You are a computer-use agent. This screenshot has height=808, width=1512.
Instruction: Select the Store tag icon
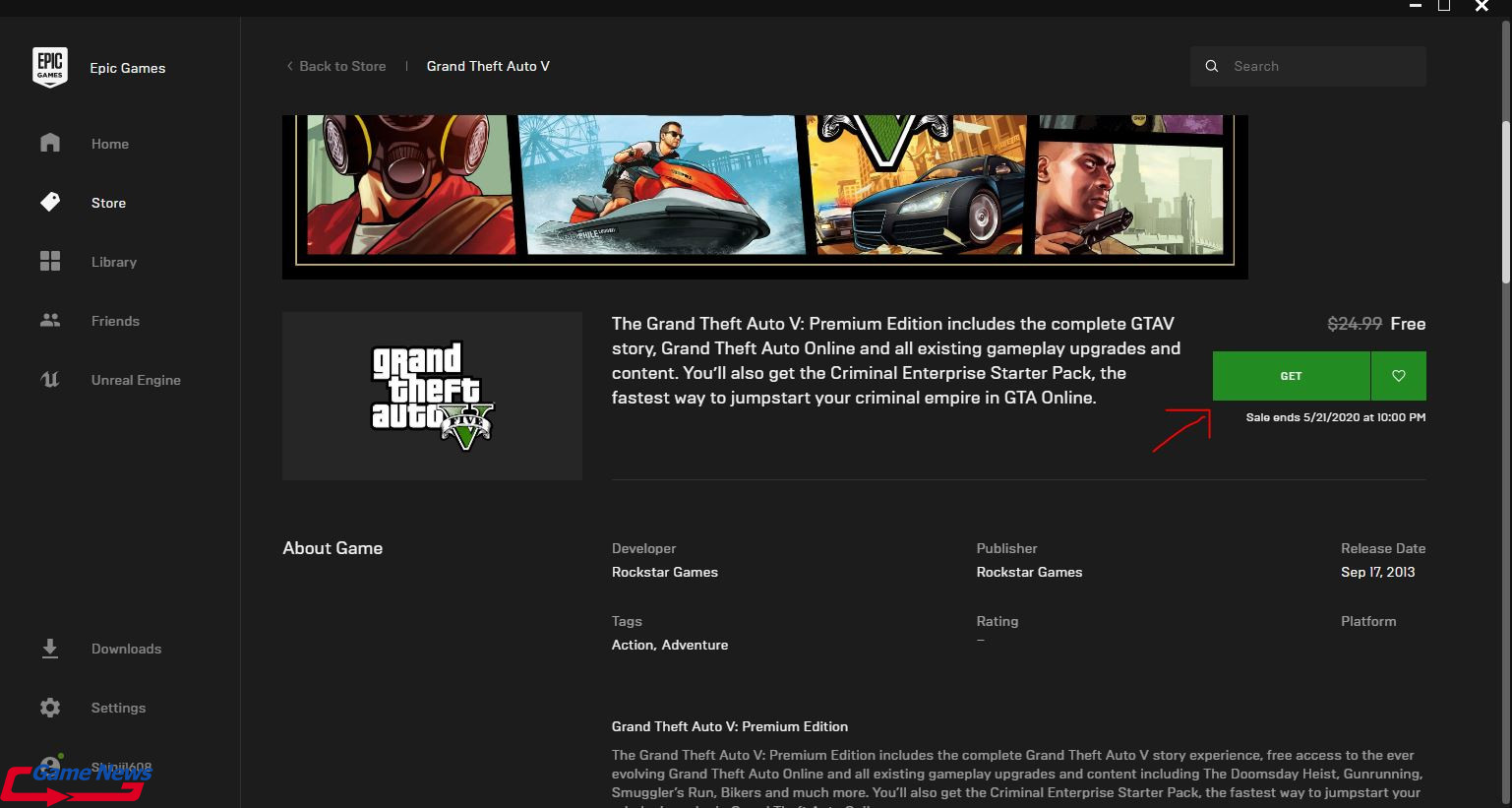coord(50,203)
